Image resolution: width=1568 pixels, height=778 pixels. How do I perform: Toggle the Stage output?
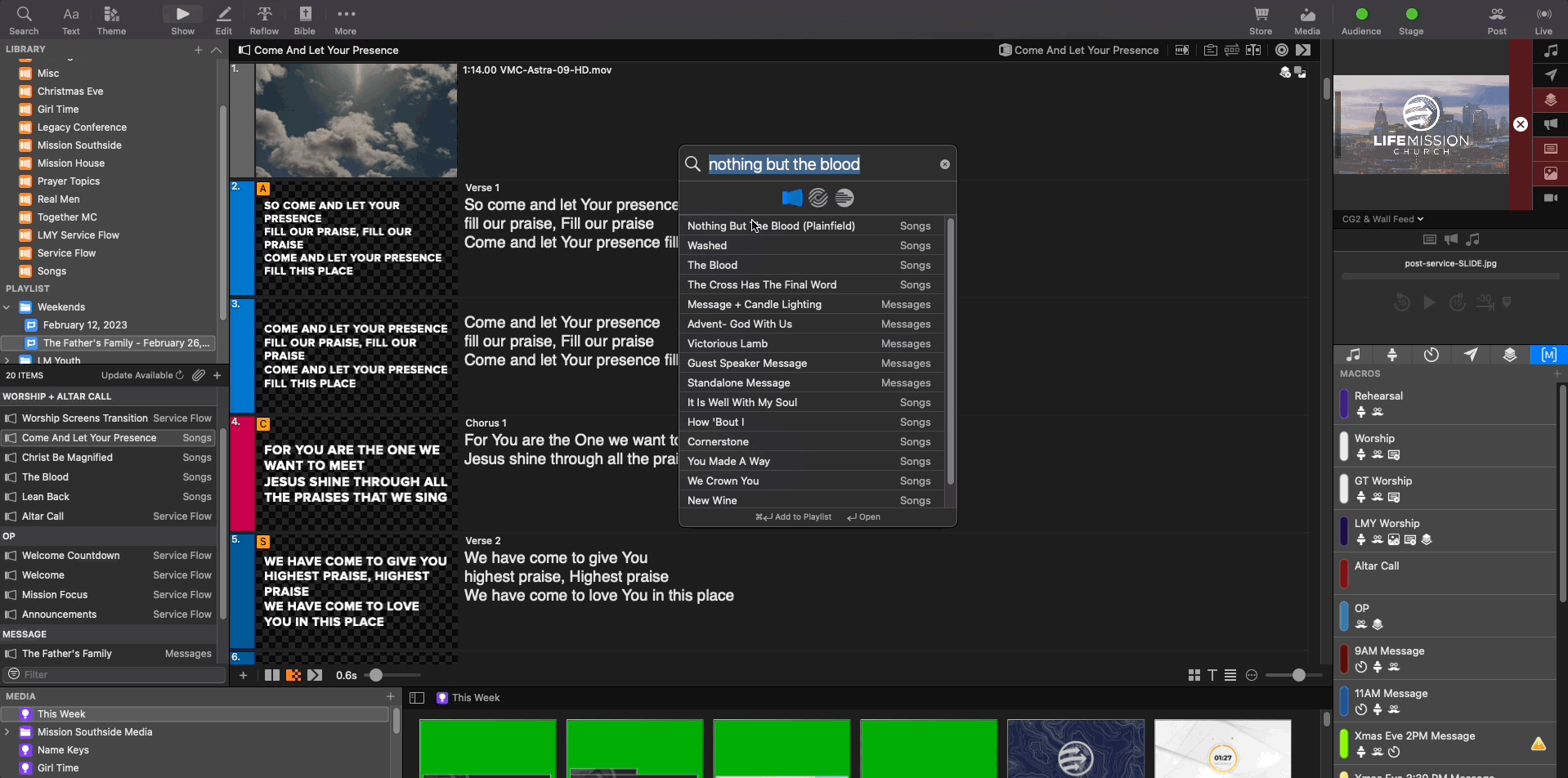point(1411,20)
